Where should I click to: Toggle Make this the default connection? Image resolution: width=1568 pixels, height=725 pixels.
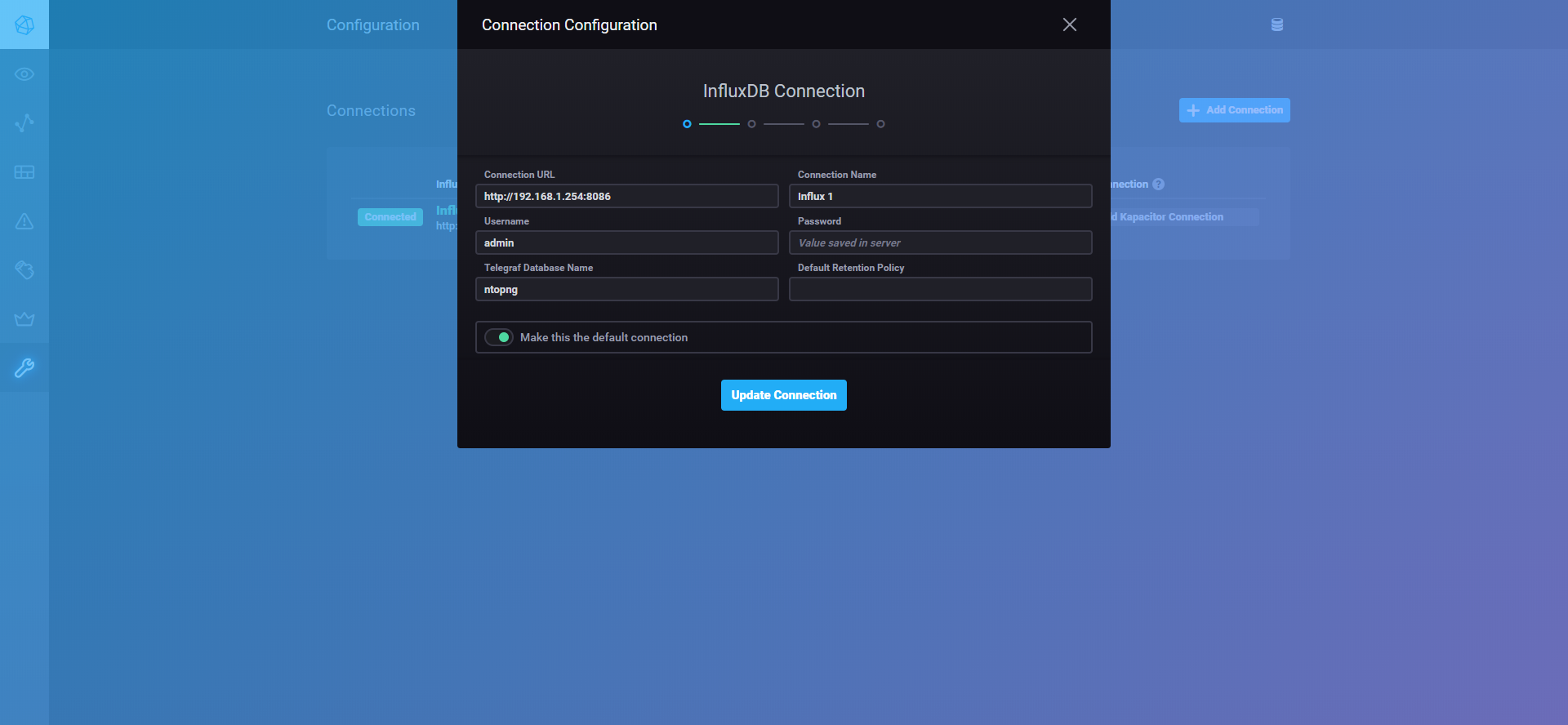point(499,337)
